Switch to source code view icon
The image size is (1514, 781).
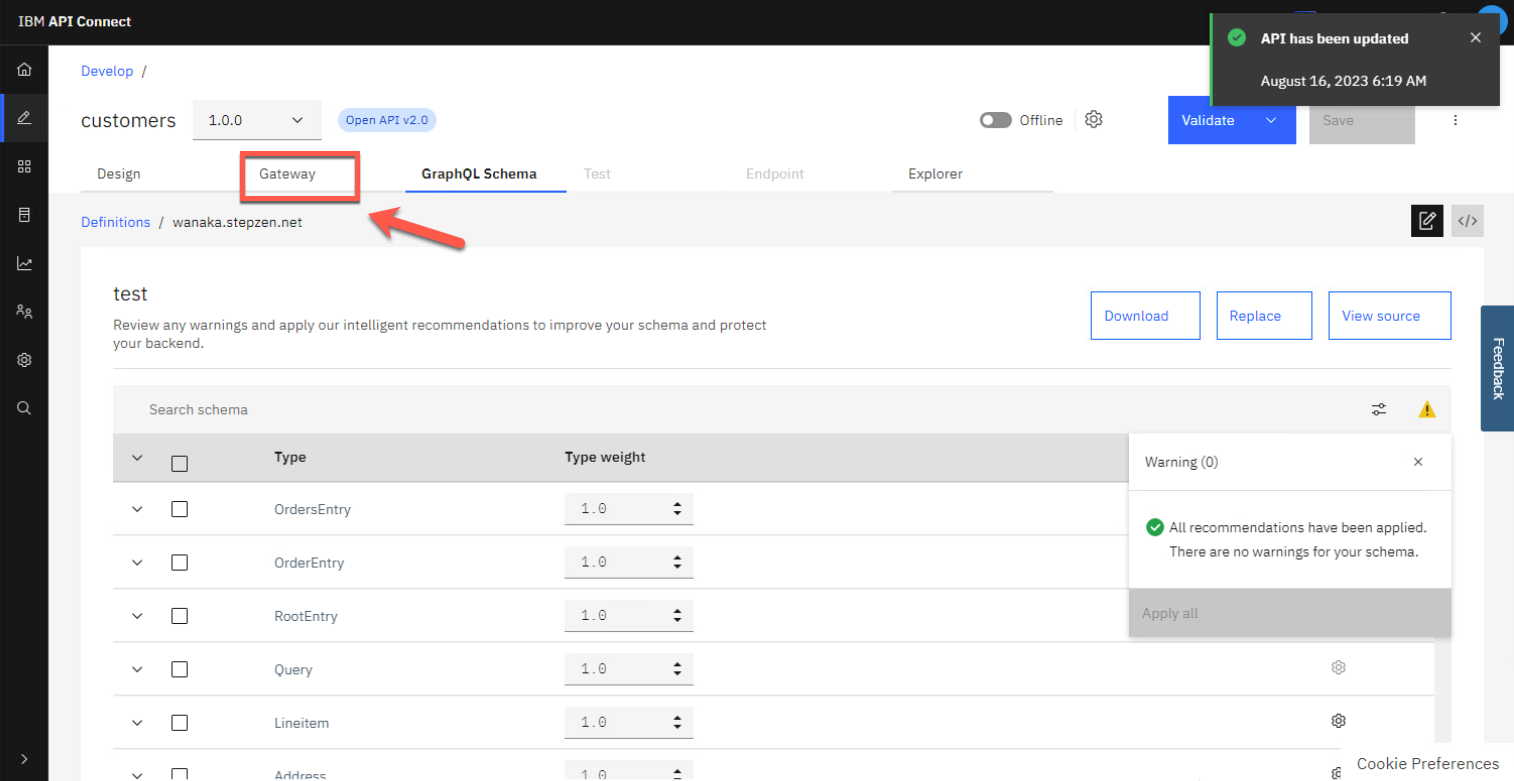(1467, 221)
